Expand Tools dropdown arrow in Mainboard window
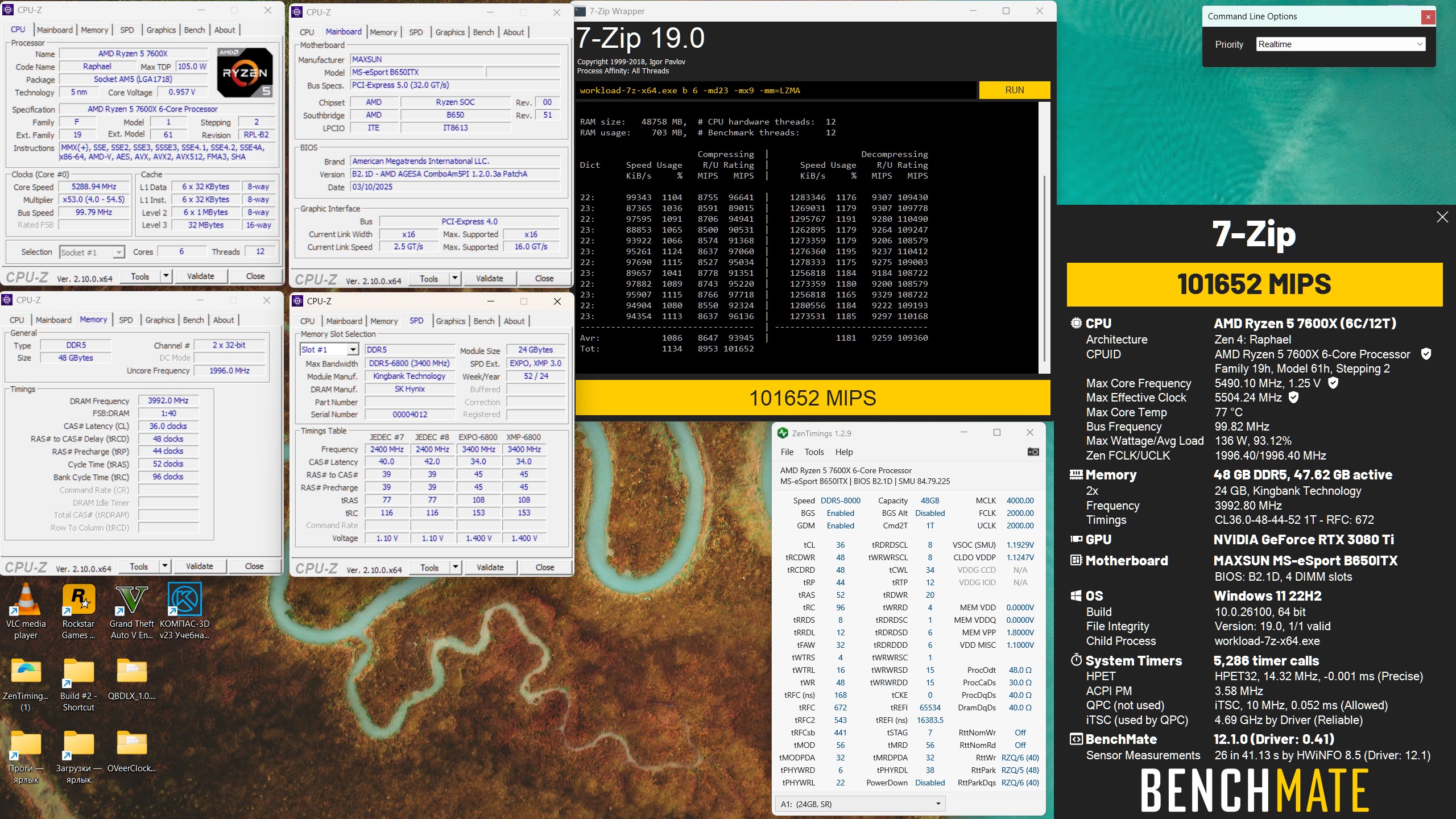 click(x=454, y=278)
